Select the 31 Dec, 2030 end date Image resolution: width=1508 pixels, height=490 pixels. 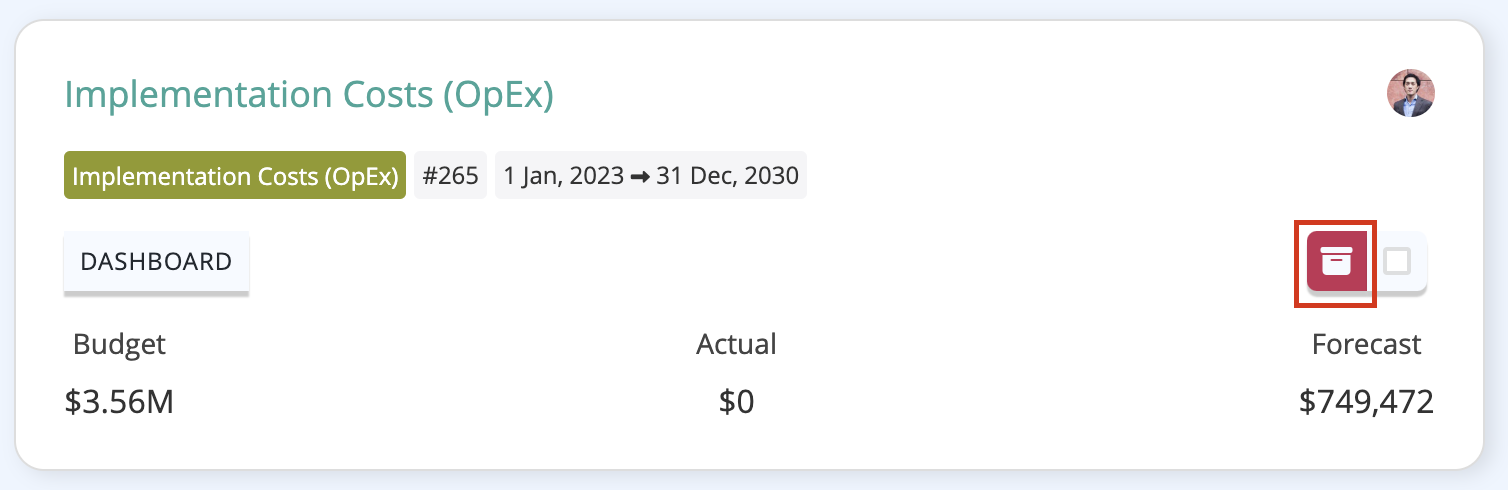727,177
